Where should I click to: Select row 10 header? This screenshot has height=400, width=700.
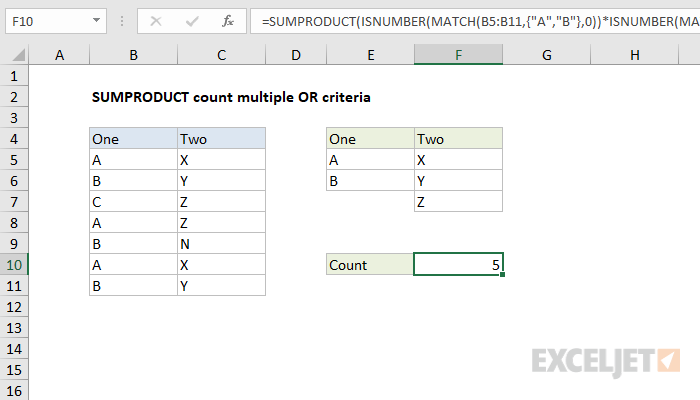14,265
